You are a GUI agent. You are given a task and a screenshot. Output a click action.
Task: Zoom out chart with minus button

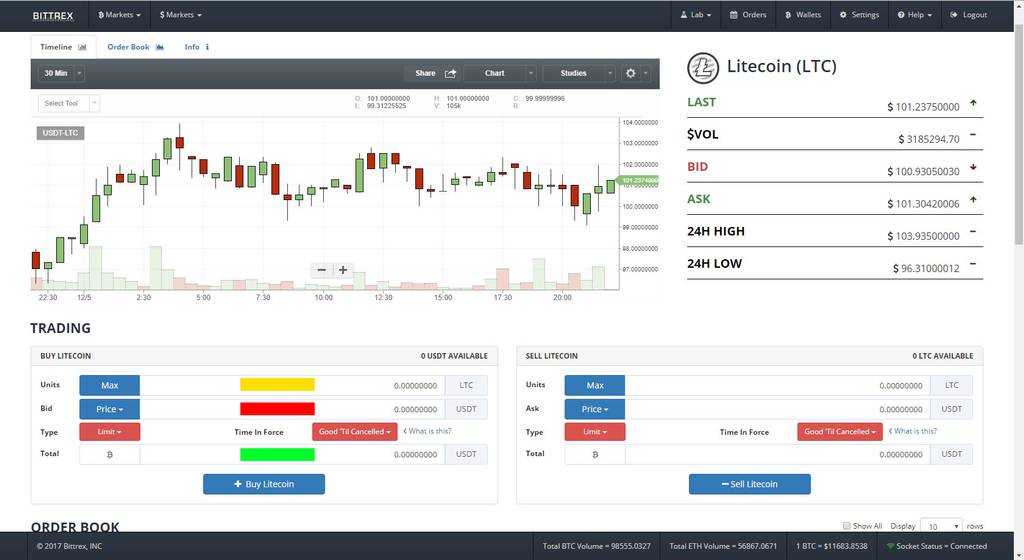pos(321,270)
